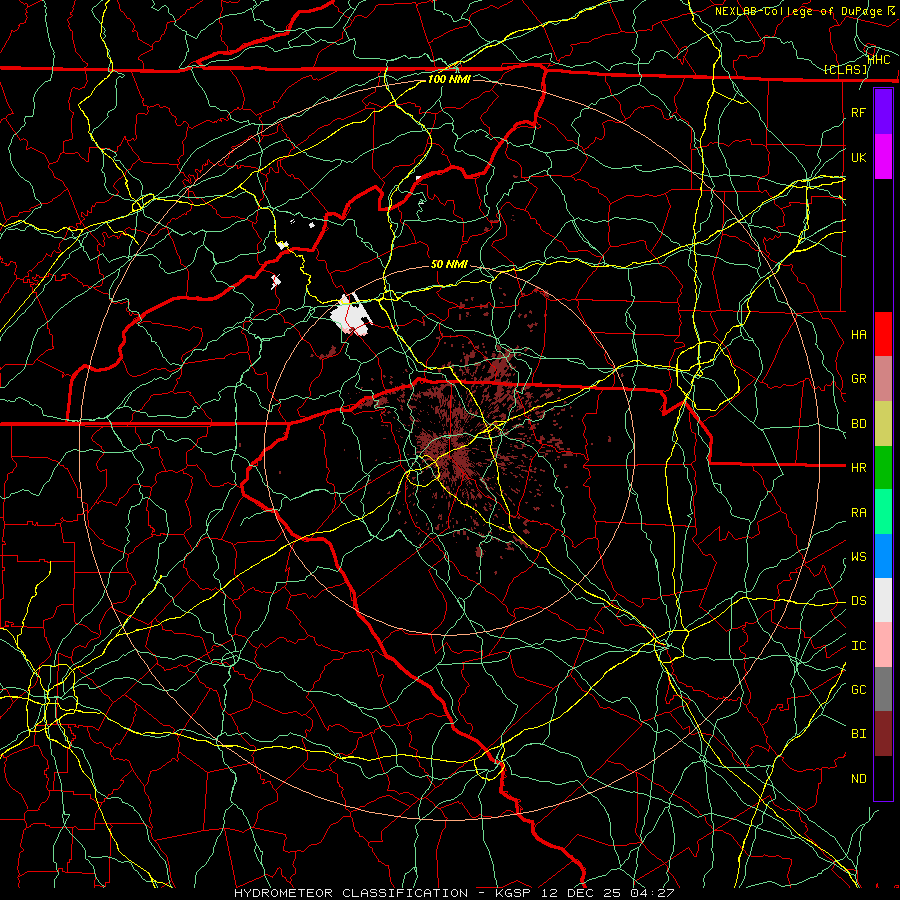Viewport: 900px width, 900px height.
Task: Click the GC legend label
Action: (858, 689)
